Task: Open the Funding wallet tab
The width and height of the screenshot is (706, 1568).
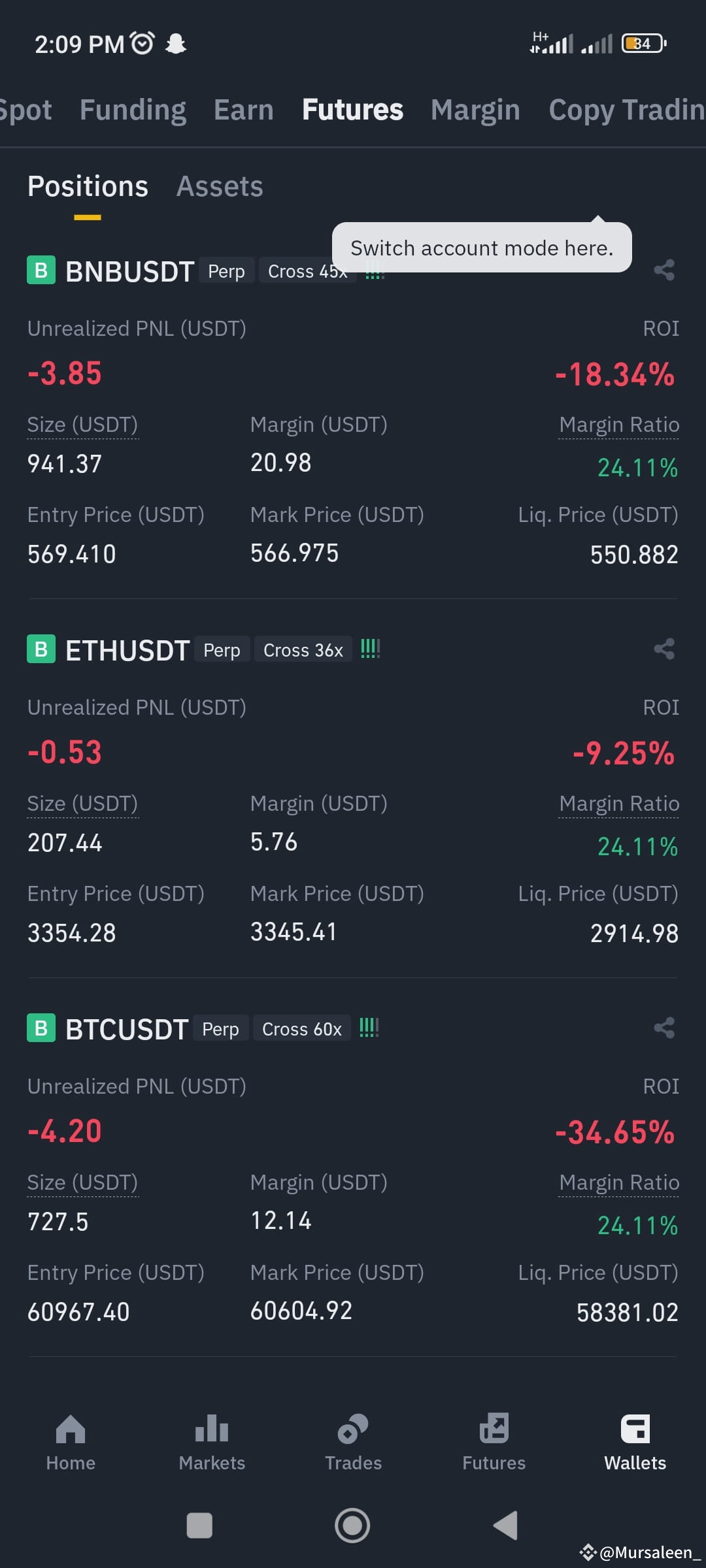Action: pos(133,110)
